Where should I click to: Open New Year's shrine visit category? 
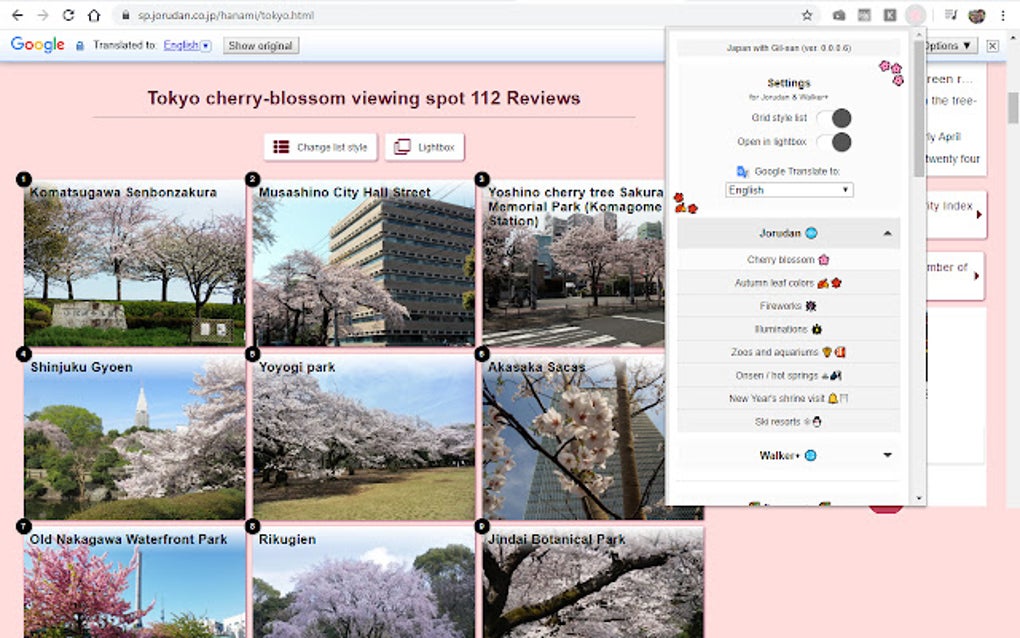(x=788, y=398)
